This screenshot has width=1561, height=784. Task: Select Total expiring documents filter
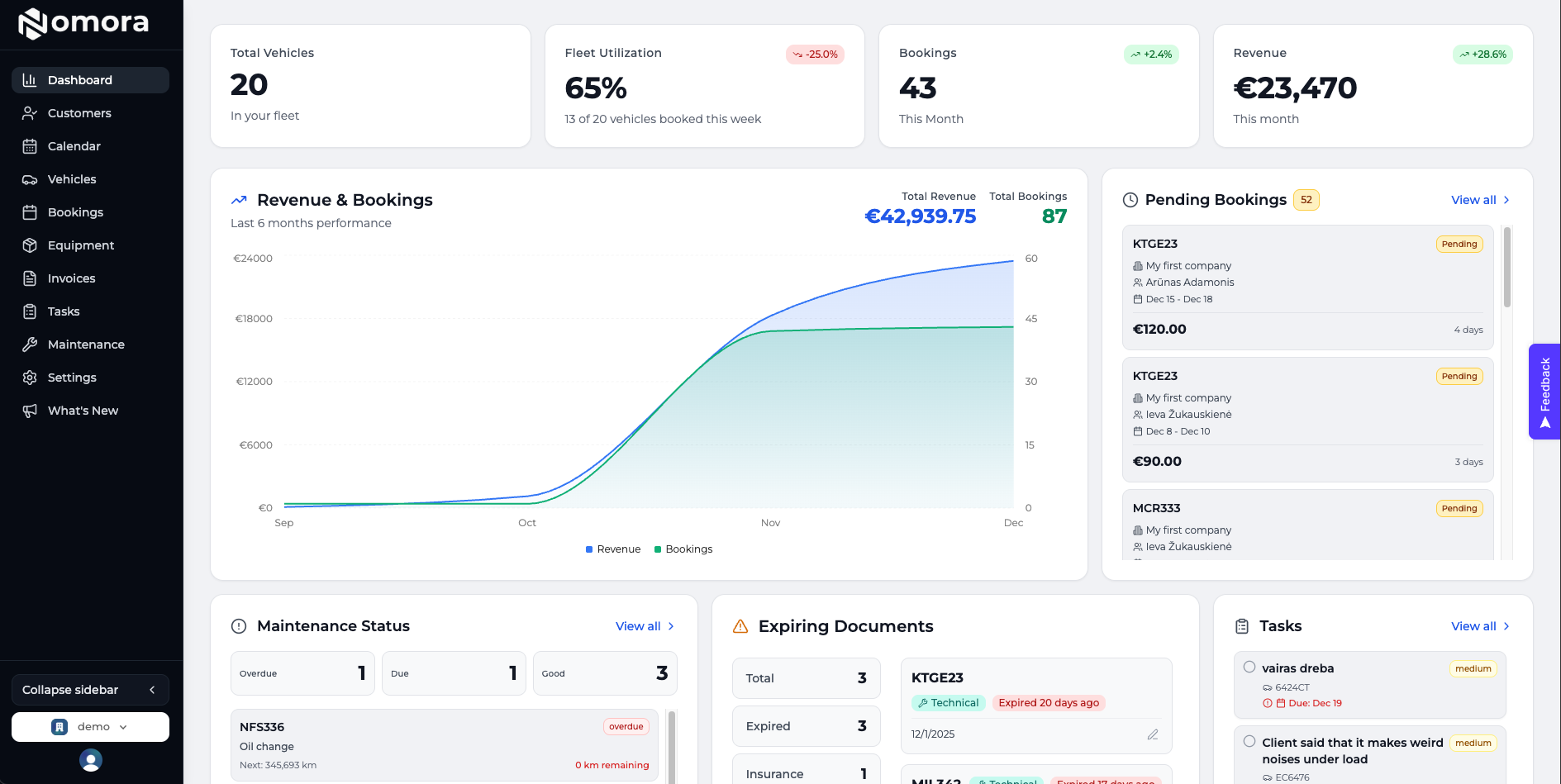[806, 678]
